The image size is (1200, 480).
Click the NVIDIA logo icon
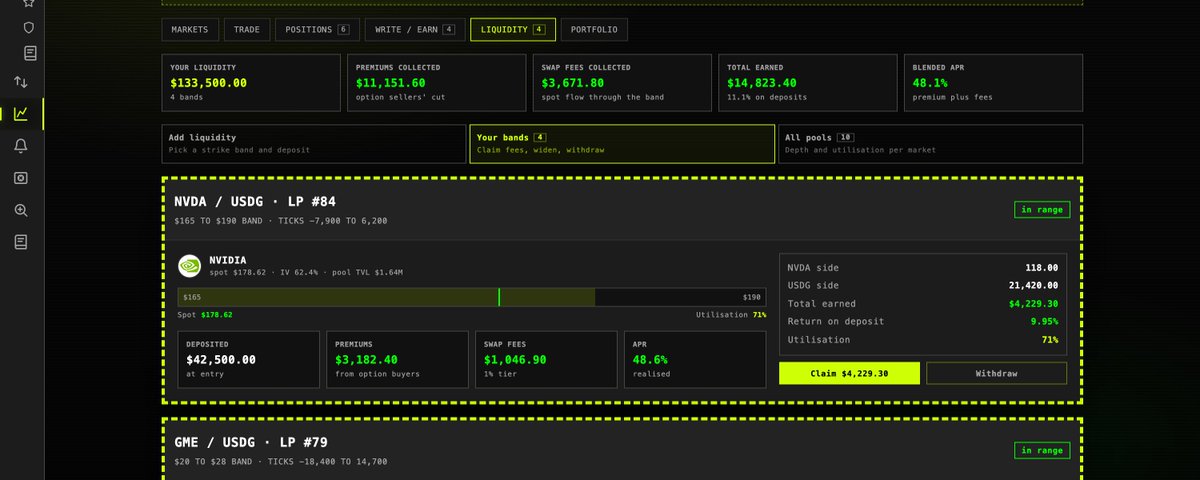pos(189,265)
